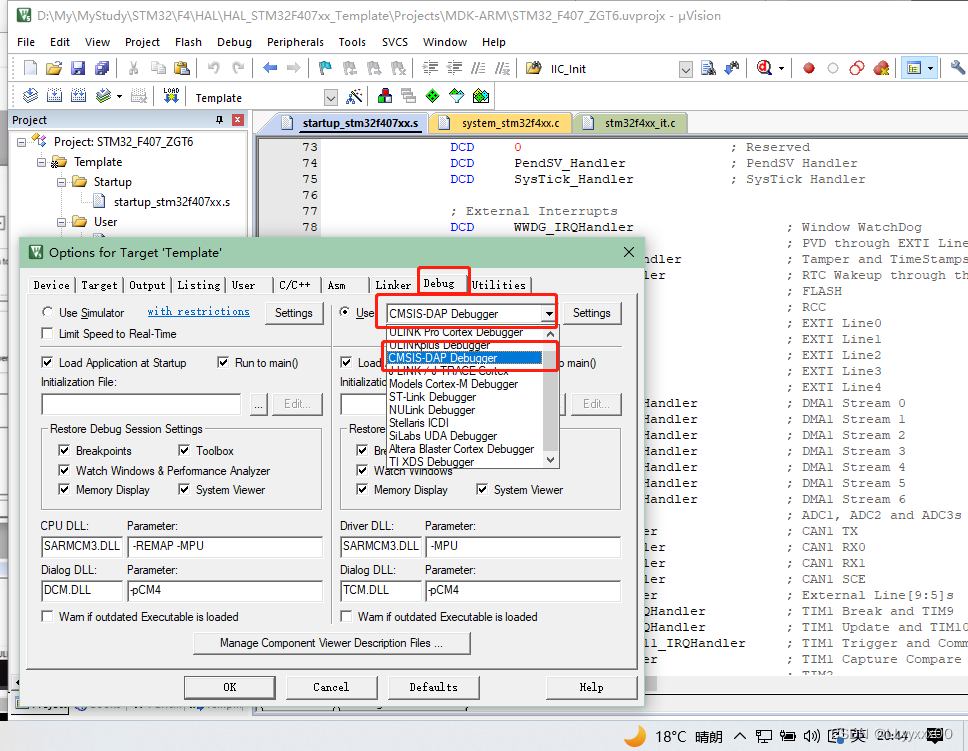The image size is (968, 751).
Task: Click the Save All icon
Action: coord(102,68)
